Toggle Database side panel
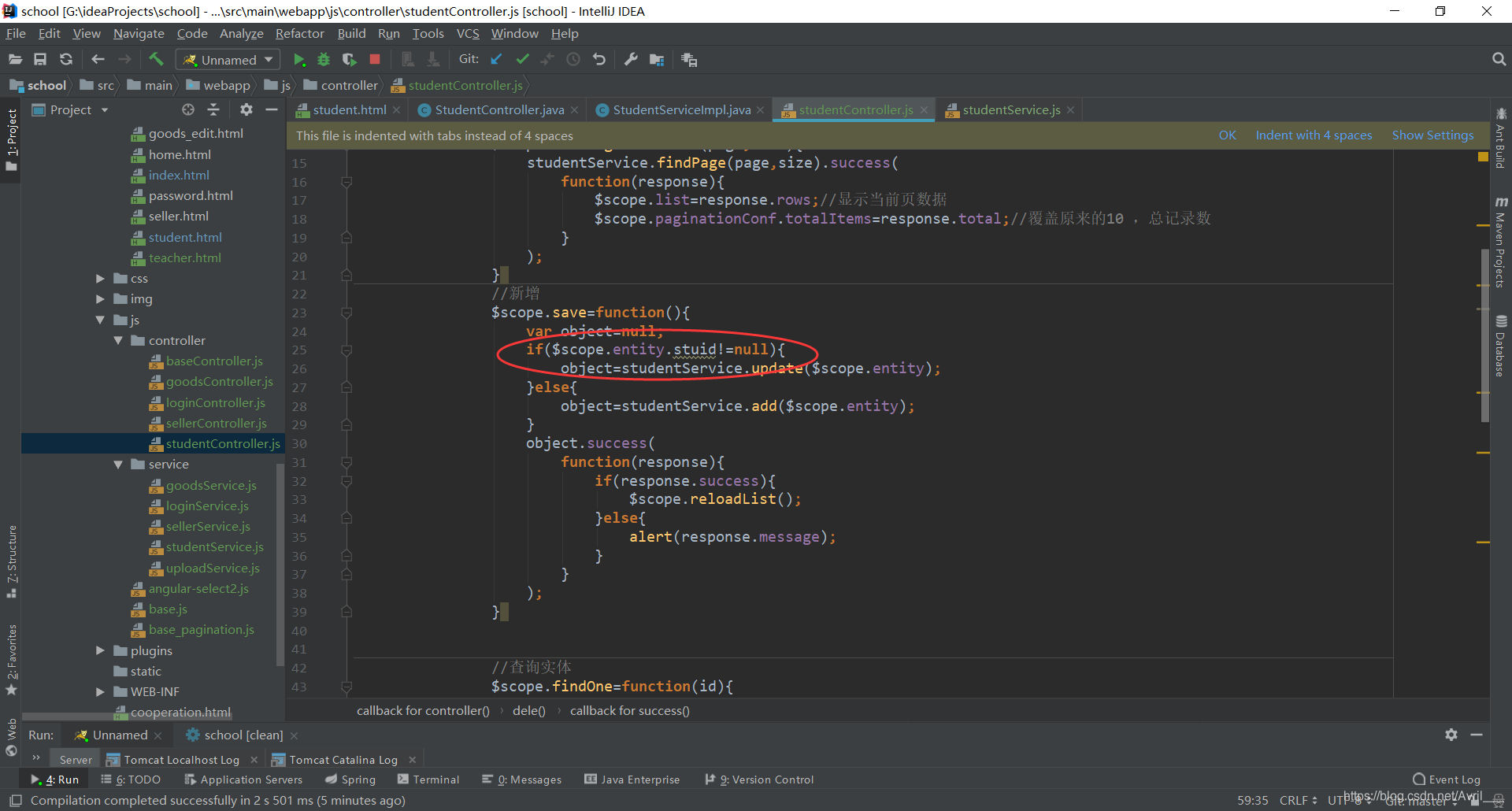 (x=1500, y=346)
